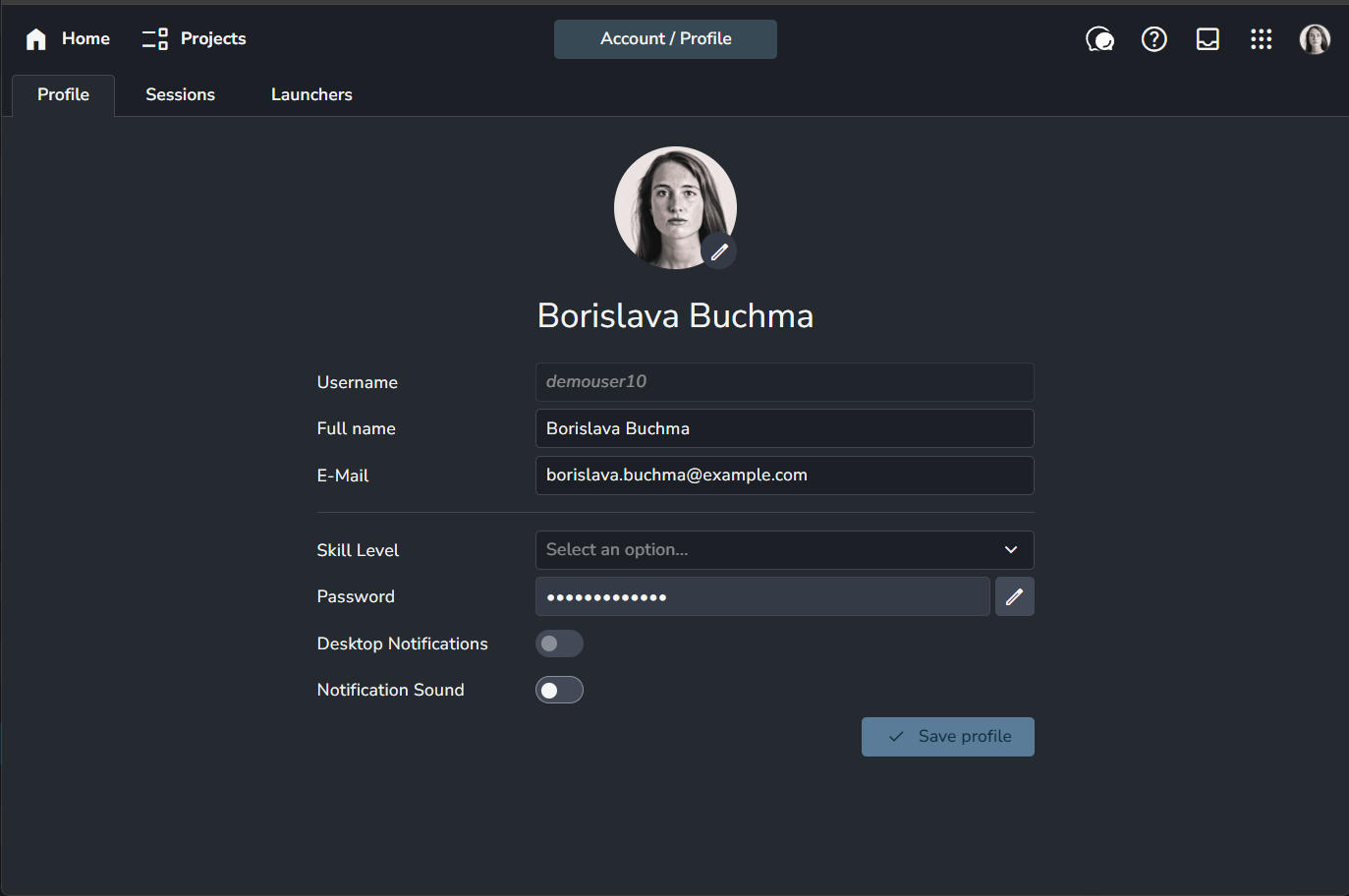
Task: Open Projects via its icon
Action: [x=155, y=39]
